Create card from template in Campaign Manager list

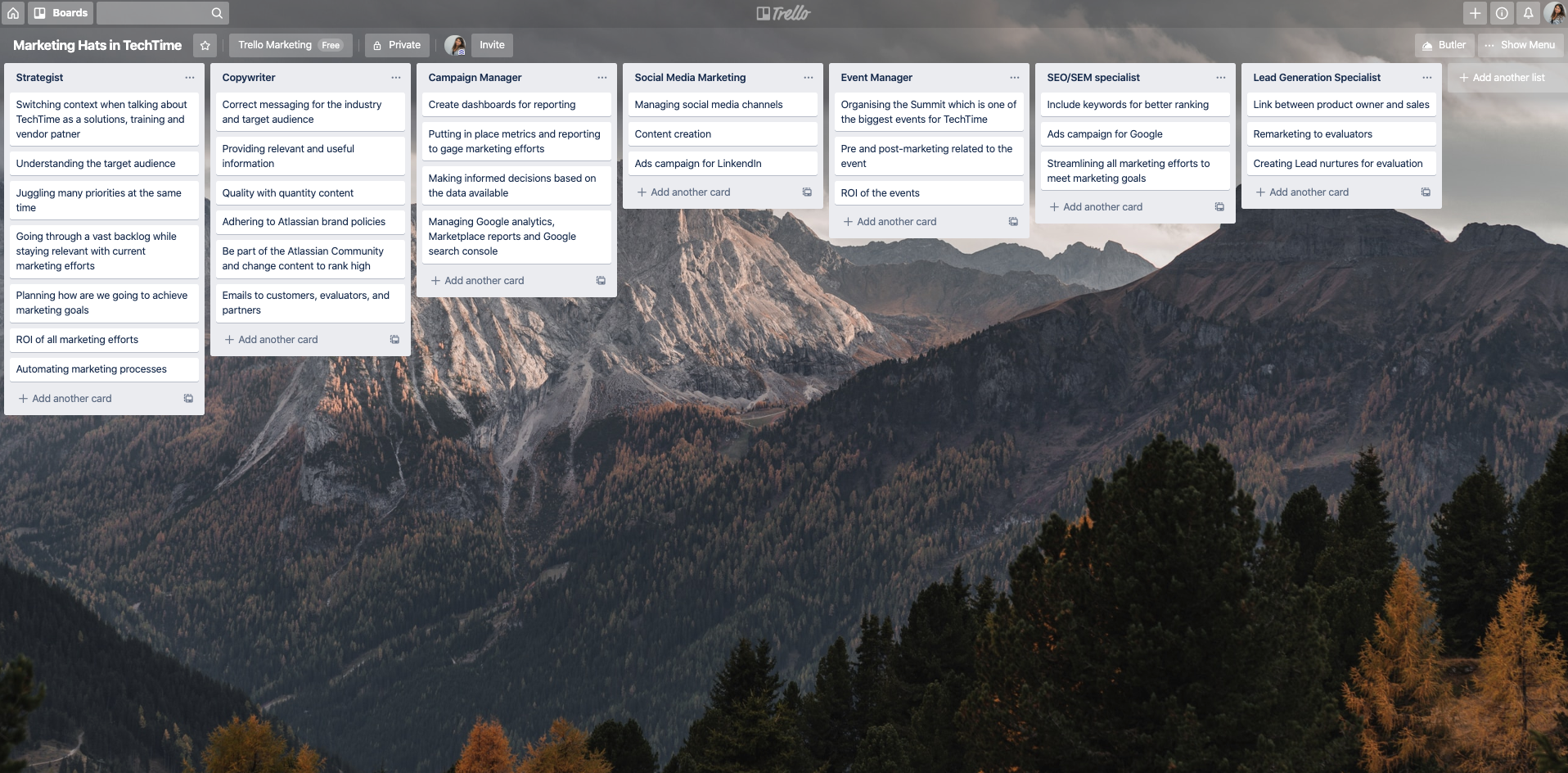601,281
